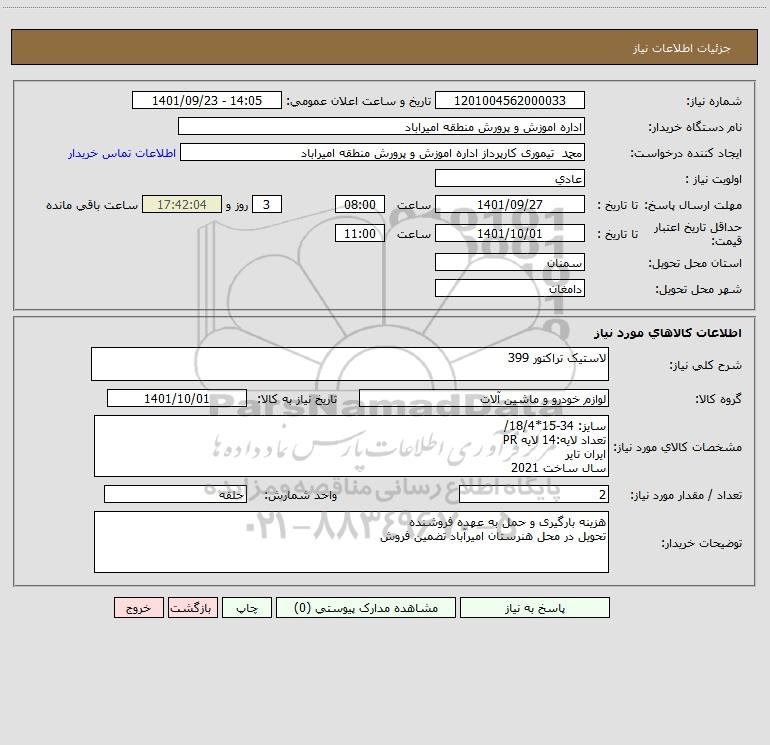Click the توضیحات خریدار text area
Screen dimensions: 770x745
pyautogui.click(x=351, y=542)
